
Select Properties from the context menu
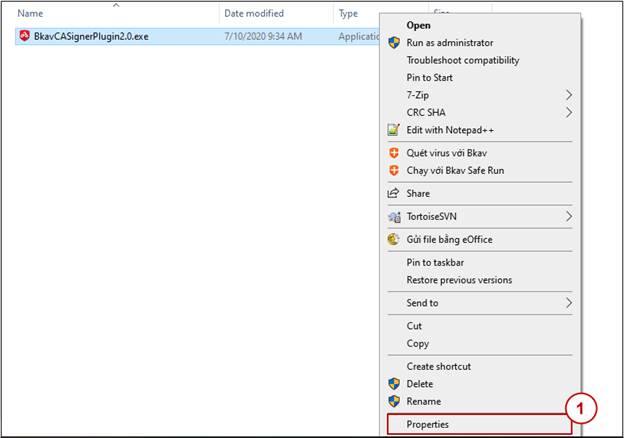tap(428, 424)
